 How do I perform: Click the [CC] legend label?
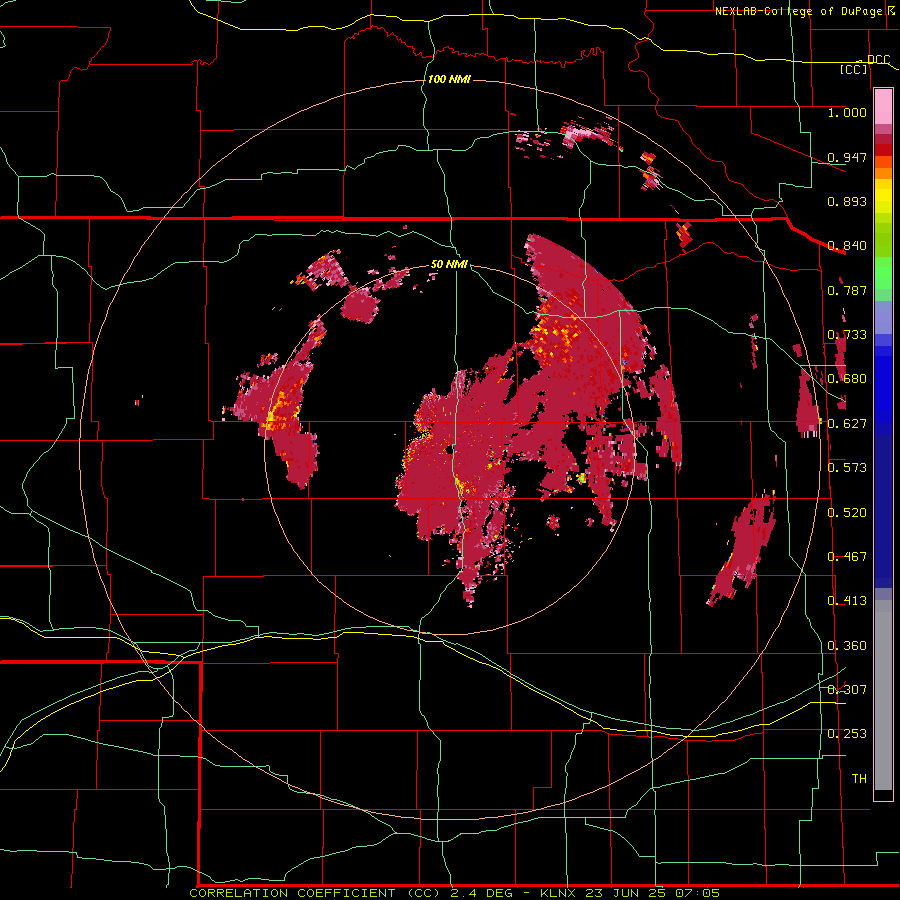pyautogui.click(x=854, y=69)
